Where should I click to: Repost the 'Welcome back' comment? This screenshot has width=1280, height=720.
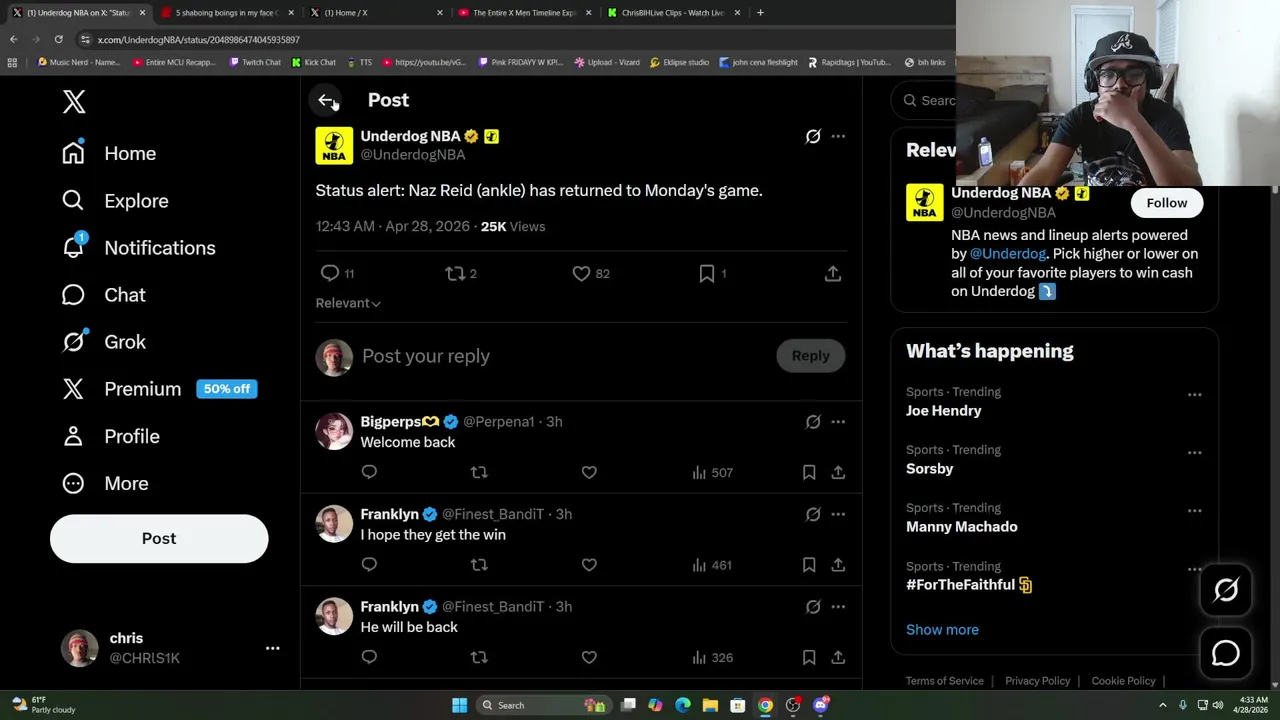pyautogui.click(x=479, y=472)
